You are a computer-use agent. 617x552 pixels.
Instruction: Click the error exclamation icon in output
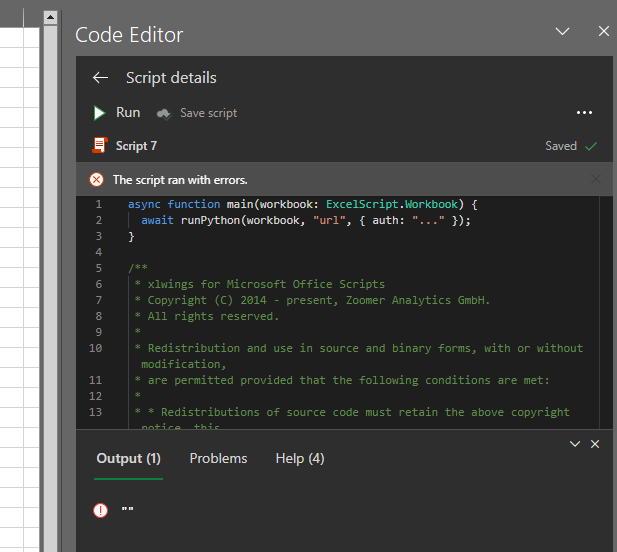100,510
